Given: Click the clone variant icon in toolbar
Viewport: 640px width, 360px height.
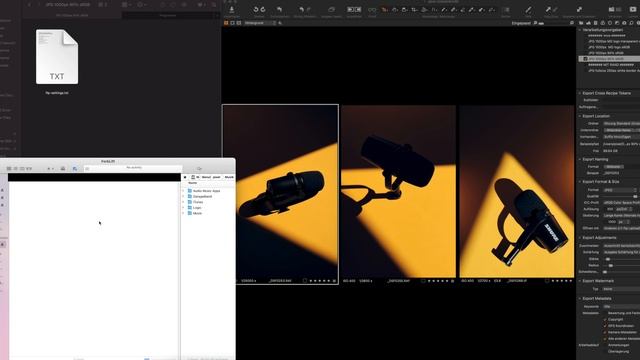Looking at the screenshot, I should (331, 9).
